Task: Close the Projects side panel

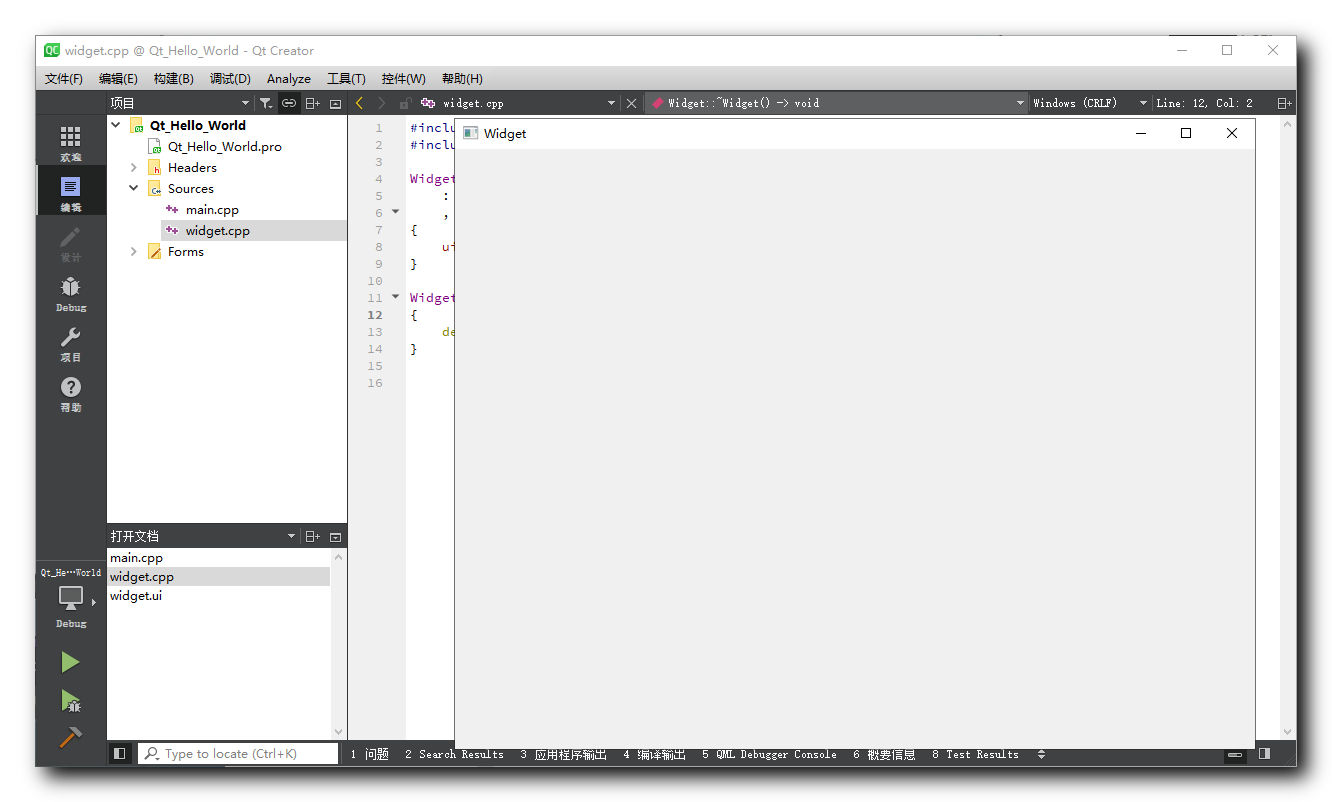Action: click(x=335, y=103)
